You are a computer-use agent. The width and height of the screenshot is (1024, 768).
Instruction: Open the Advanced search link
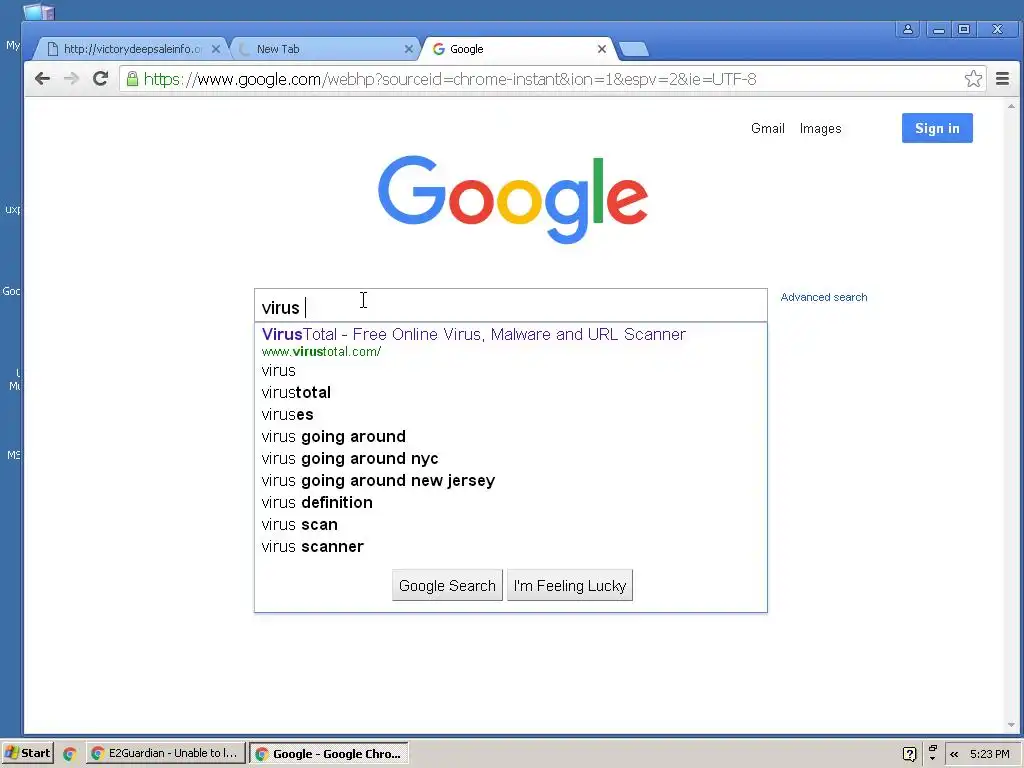tap(824, 297)
